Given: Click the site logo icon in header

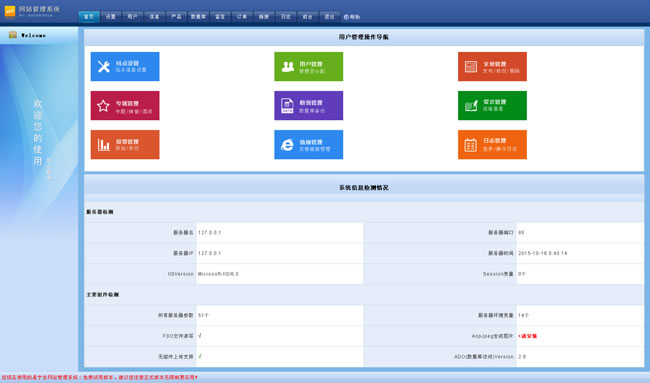Looking at the screenshot, I should 10,11.
